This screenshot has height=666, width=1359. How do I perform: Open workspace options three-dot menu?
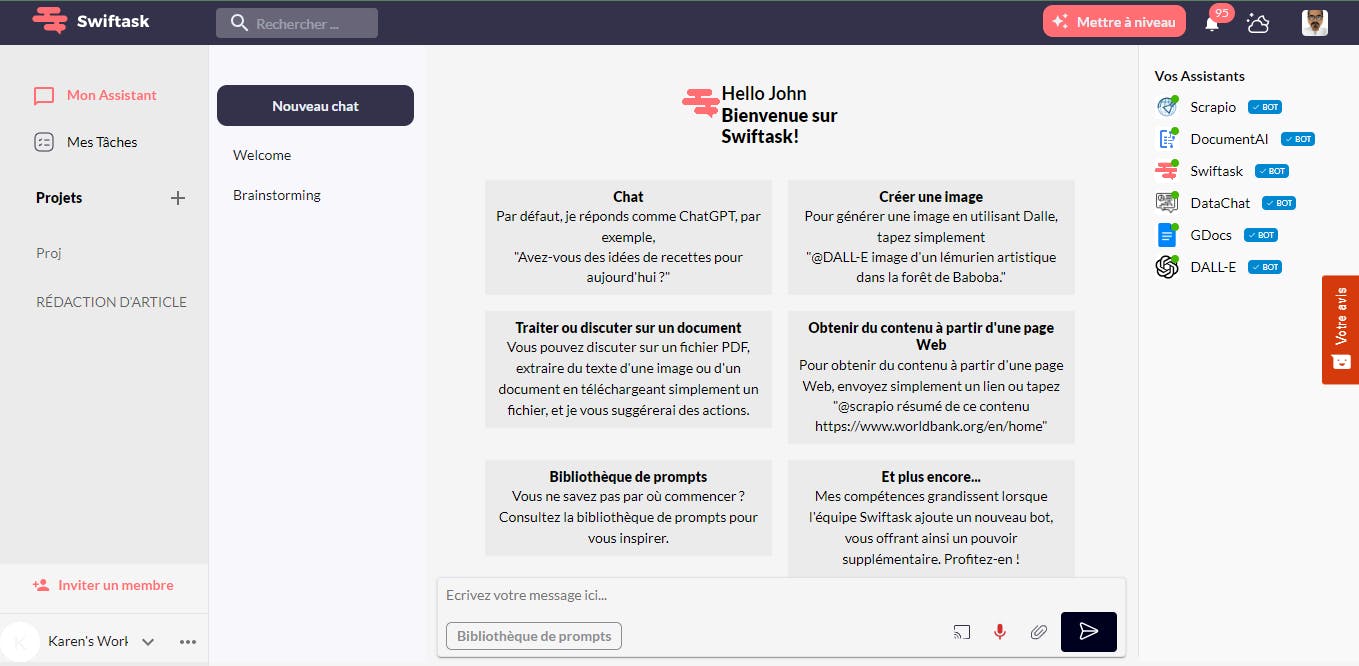click(x=188, y=642)
